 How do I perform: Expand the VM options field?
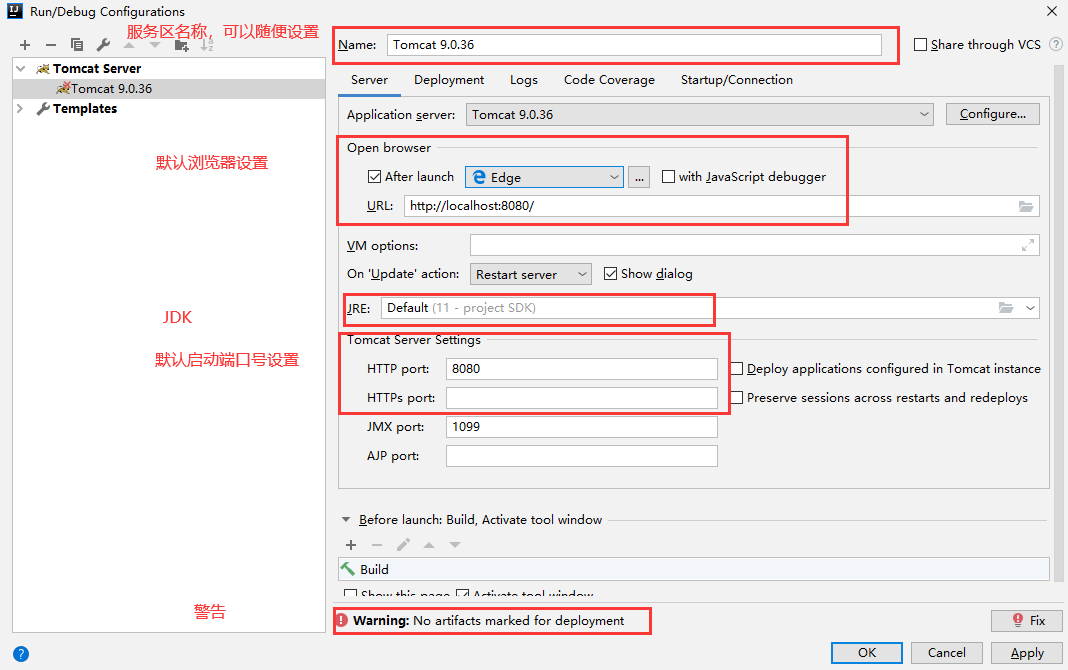1028,246
